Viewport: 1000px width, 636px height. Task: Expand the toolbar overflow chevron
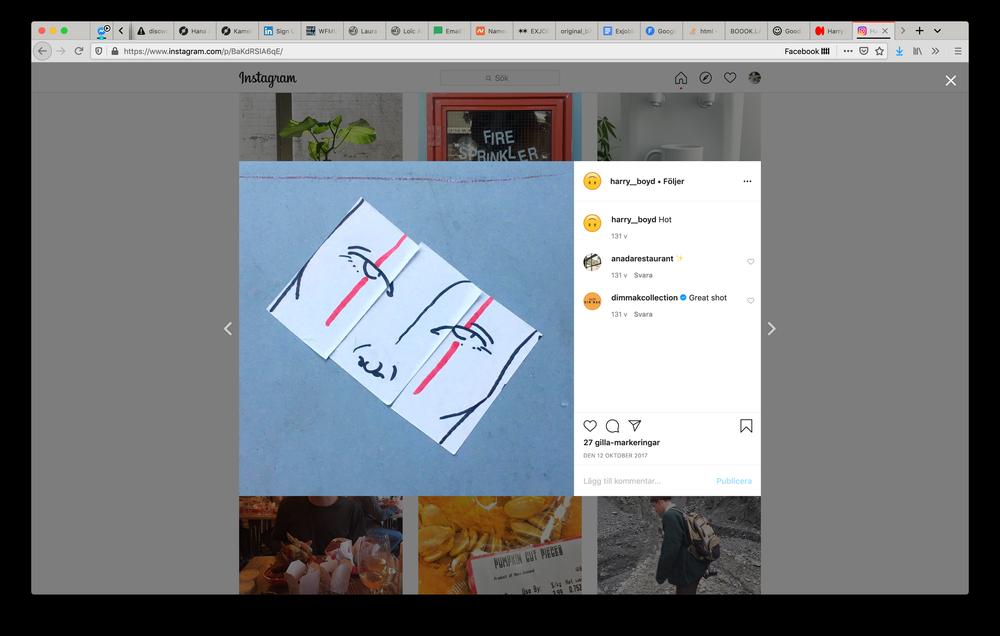pos(936,51)
